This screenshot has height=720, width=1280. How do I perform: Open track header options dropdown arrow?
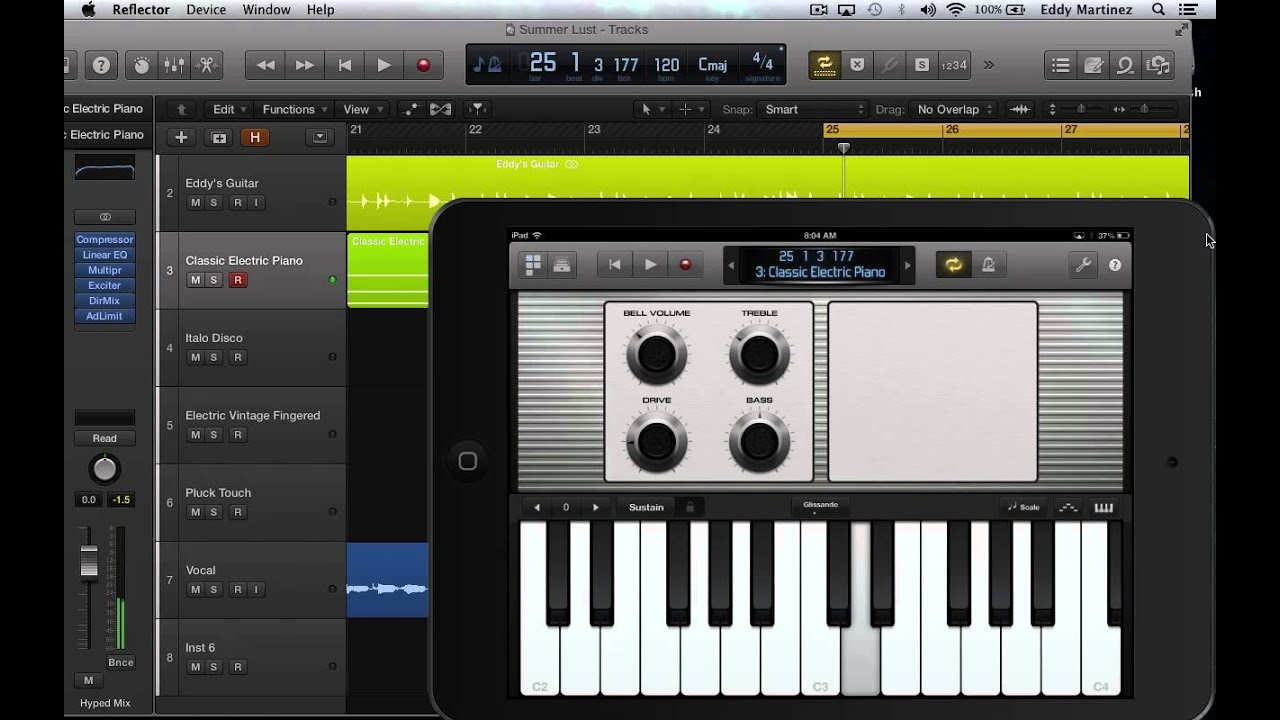(x=320, y=137)
